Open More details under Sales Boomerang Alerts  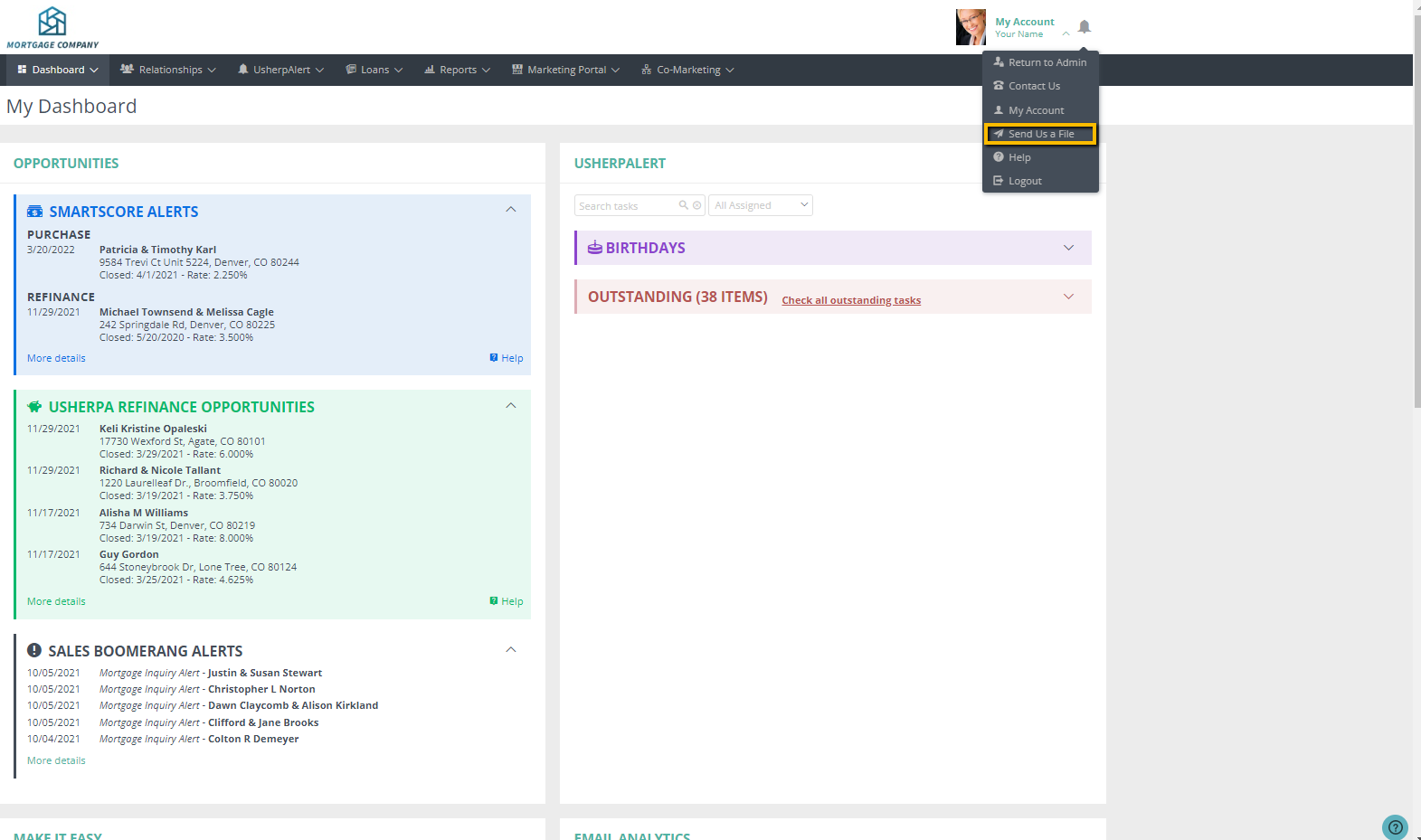pyautogui.click(x=56, y=760)
